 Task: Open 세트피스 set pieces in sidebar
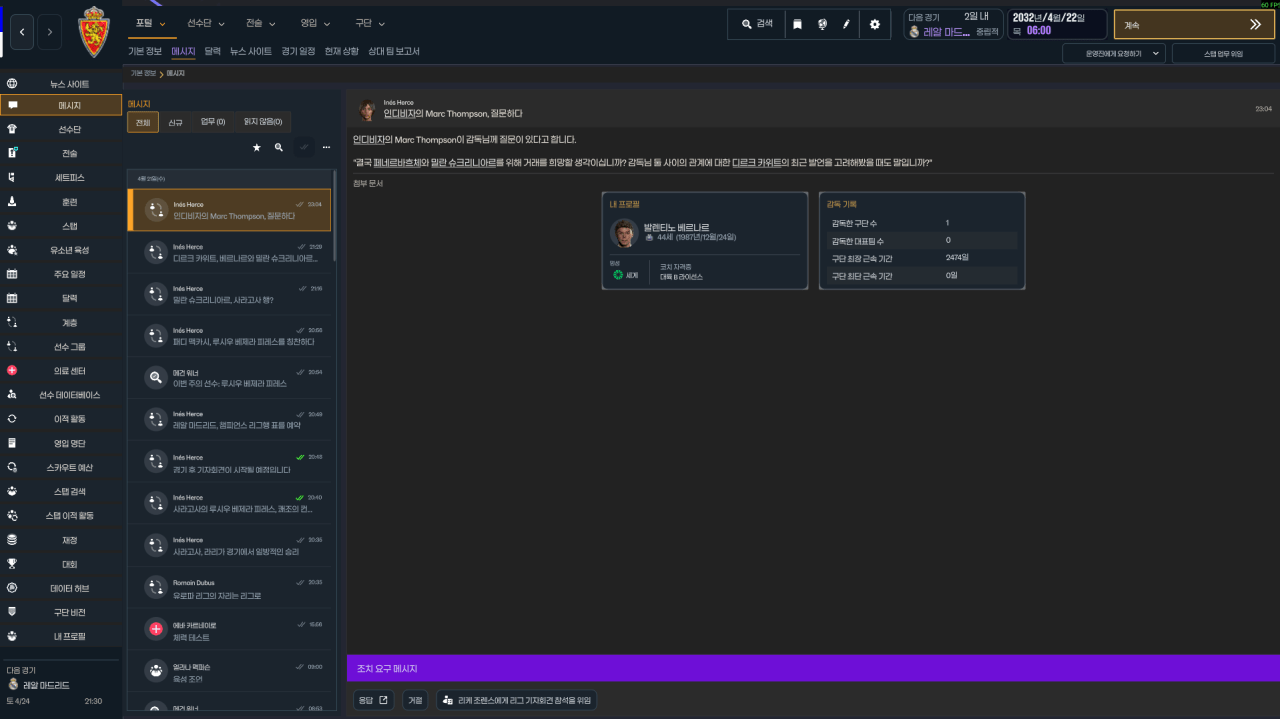[61, 178]
